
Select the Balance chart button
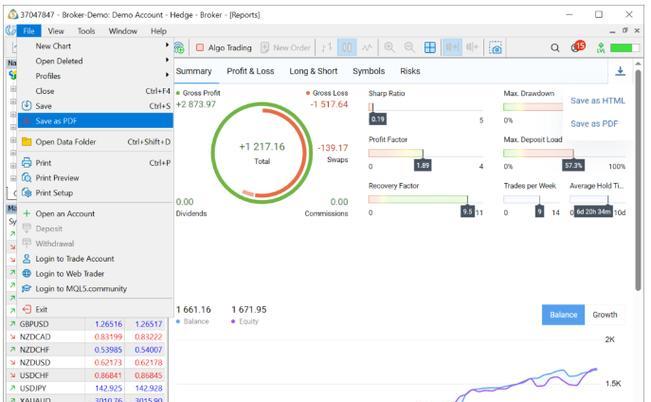[563, 314]
